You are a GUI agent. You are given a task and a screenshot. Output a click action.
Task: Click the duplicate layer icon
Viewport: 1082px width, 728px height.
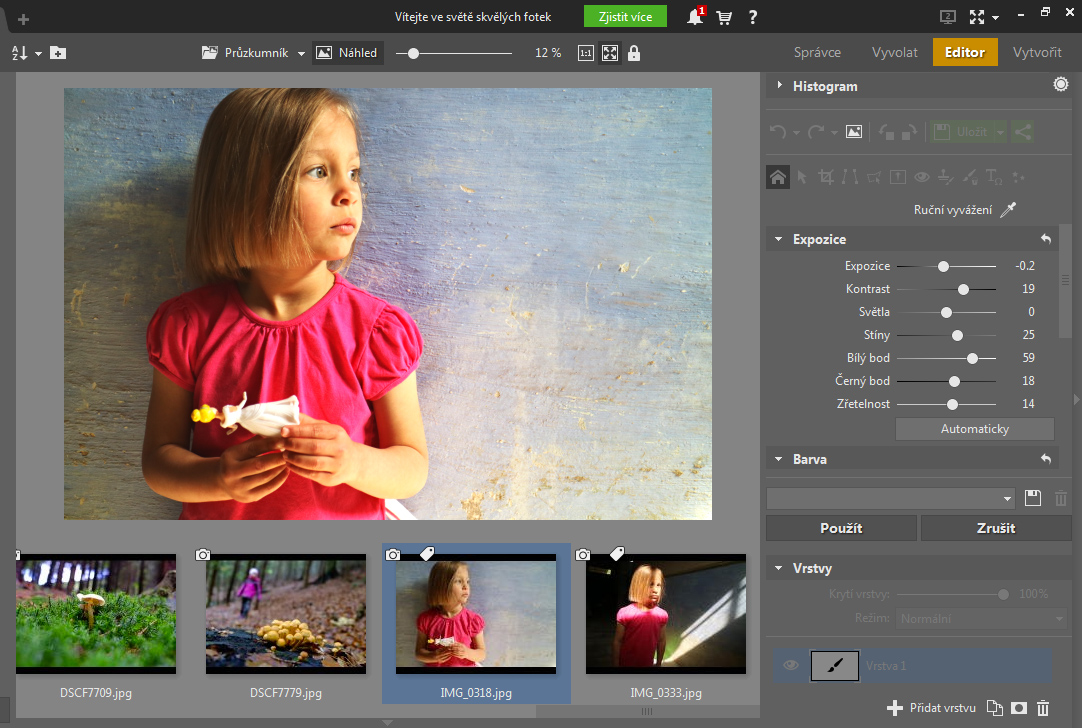pos(994,708)
